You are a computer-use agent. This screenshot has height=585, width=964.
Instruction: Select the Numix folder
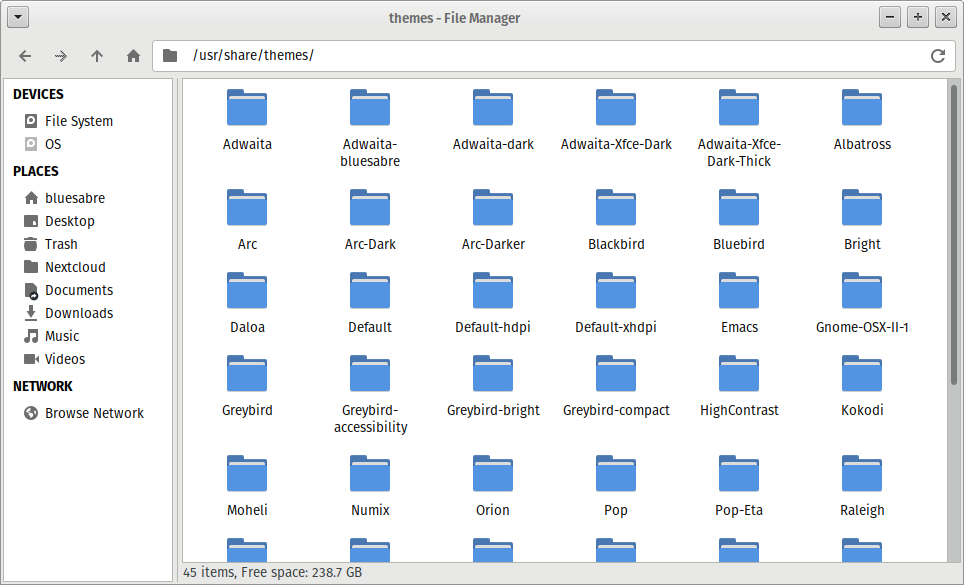click(x=370, y=487)
